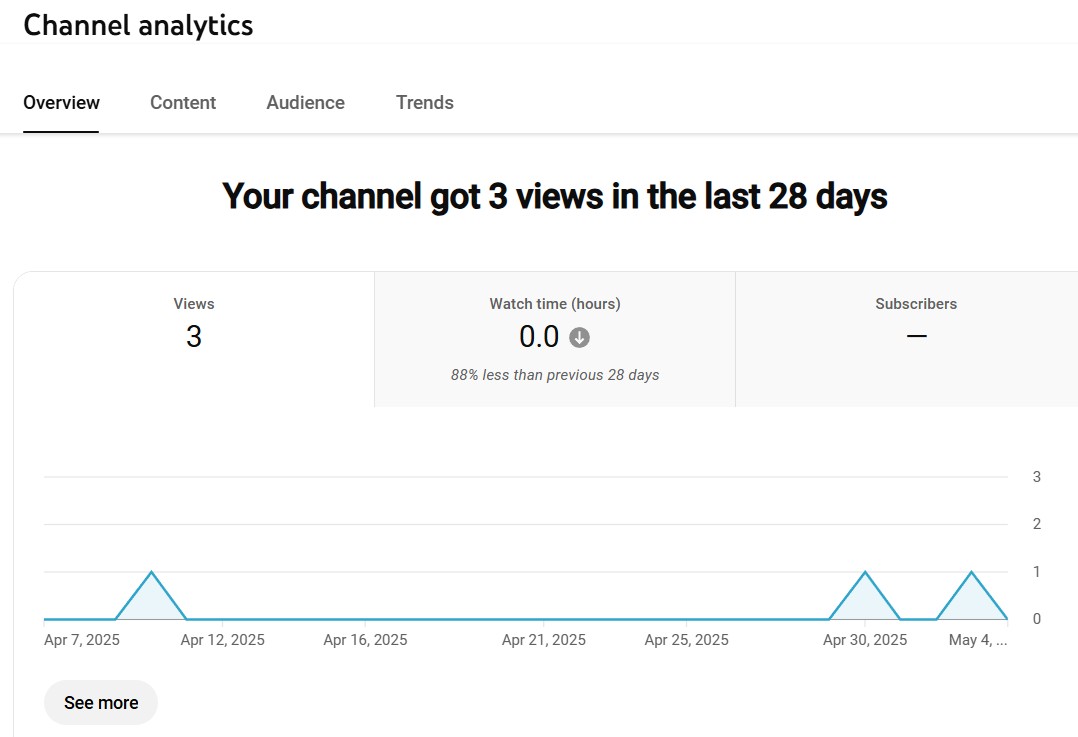Click the Apr 7, 2025 axis label
The image size is (1078, 737).
click(x=82, y=640)
